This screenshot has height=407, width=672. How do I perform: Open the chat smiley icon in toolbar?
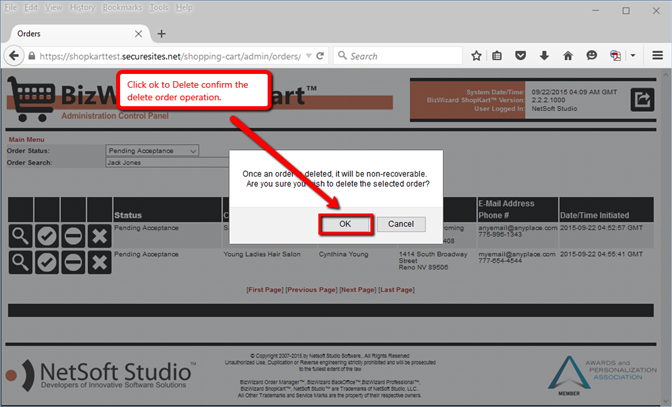[591, 56]
